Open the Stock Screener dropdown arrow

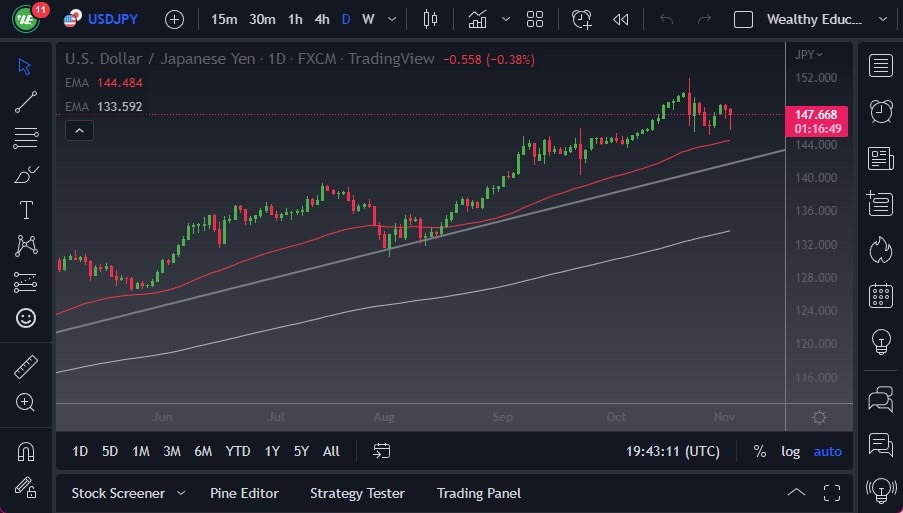(x=181, y=493)
